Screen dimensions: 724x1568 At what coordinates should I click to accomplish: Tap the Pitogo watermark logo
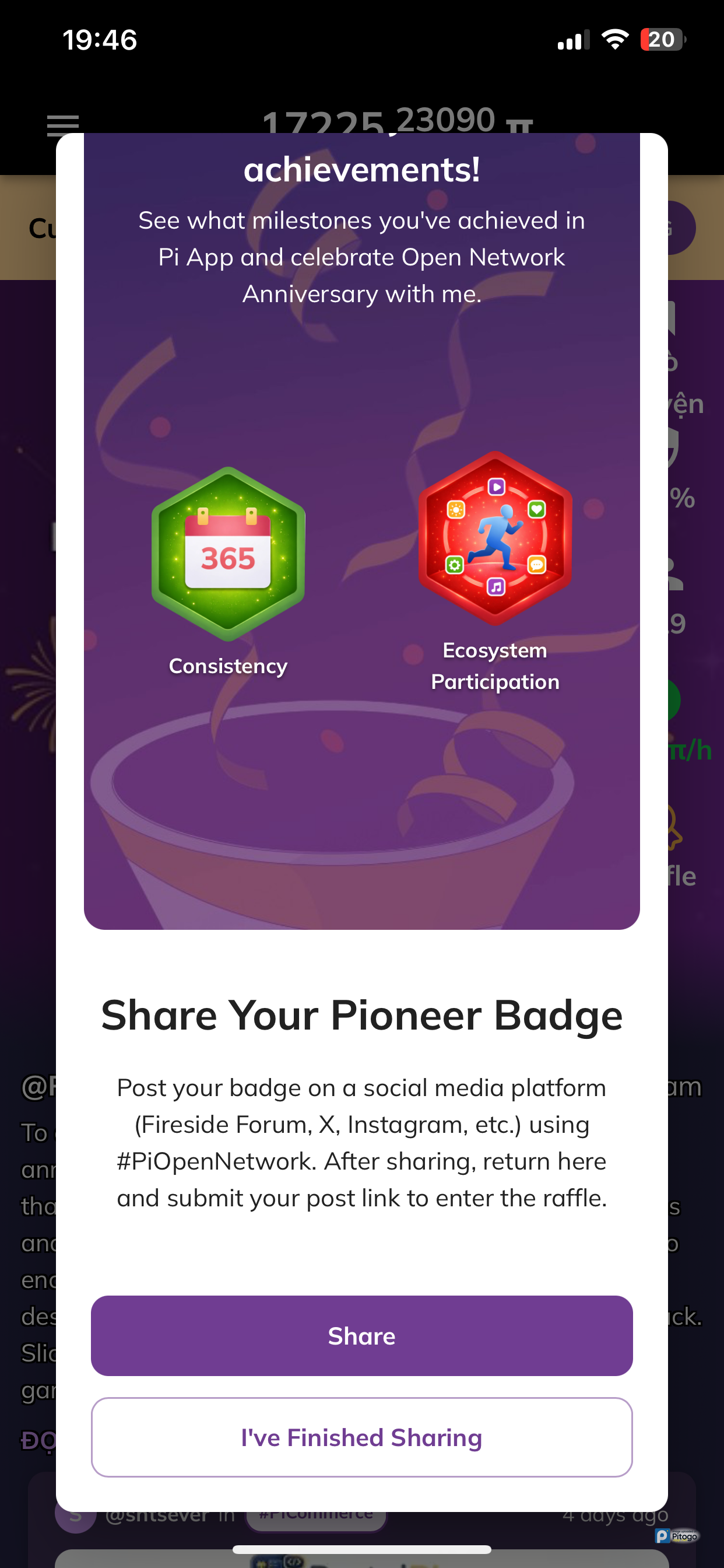coord(677,1536)
